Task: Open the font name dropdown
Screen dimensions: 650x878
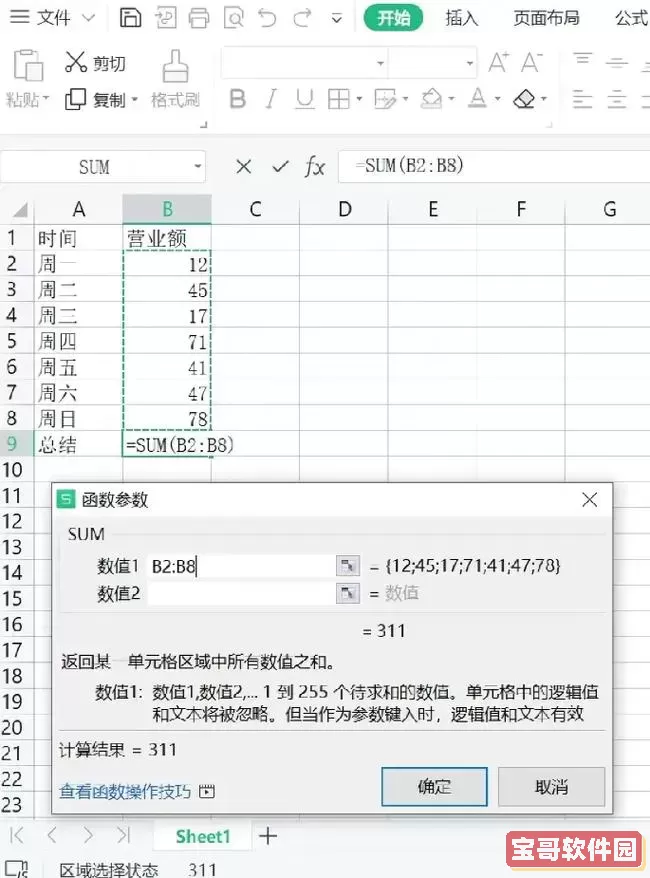Action: click(x=381, y=63)
